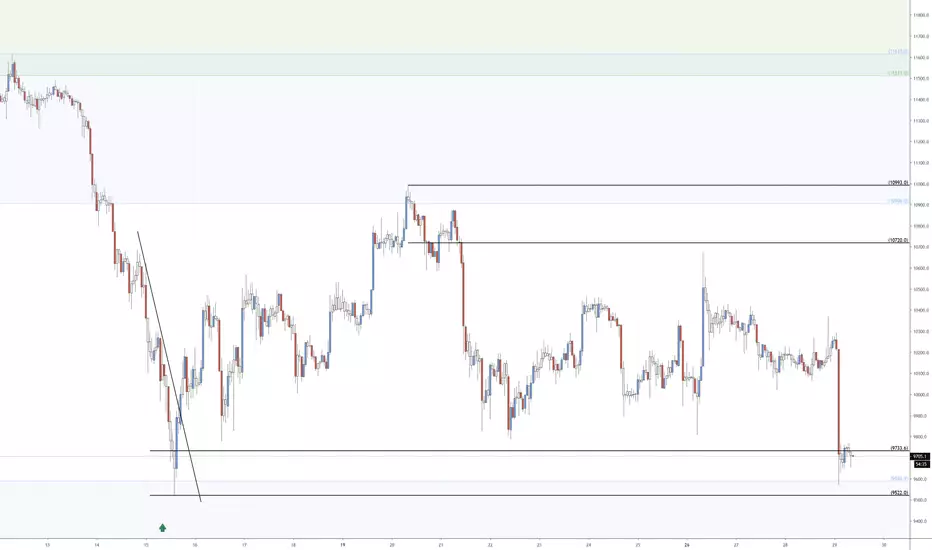Select the 9733.6 support line label

coord(899,448)
